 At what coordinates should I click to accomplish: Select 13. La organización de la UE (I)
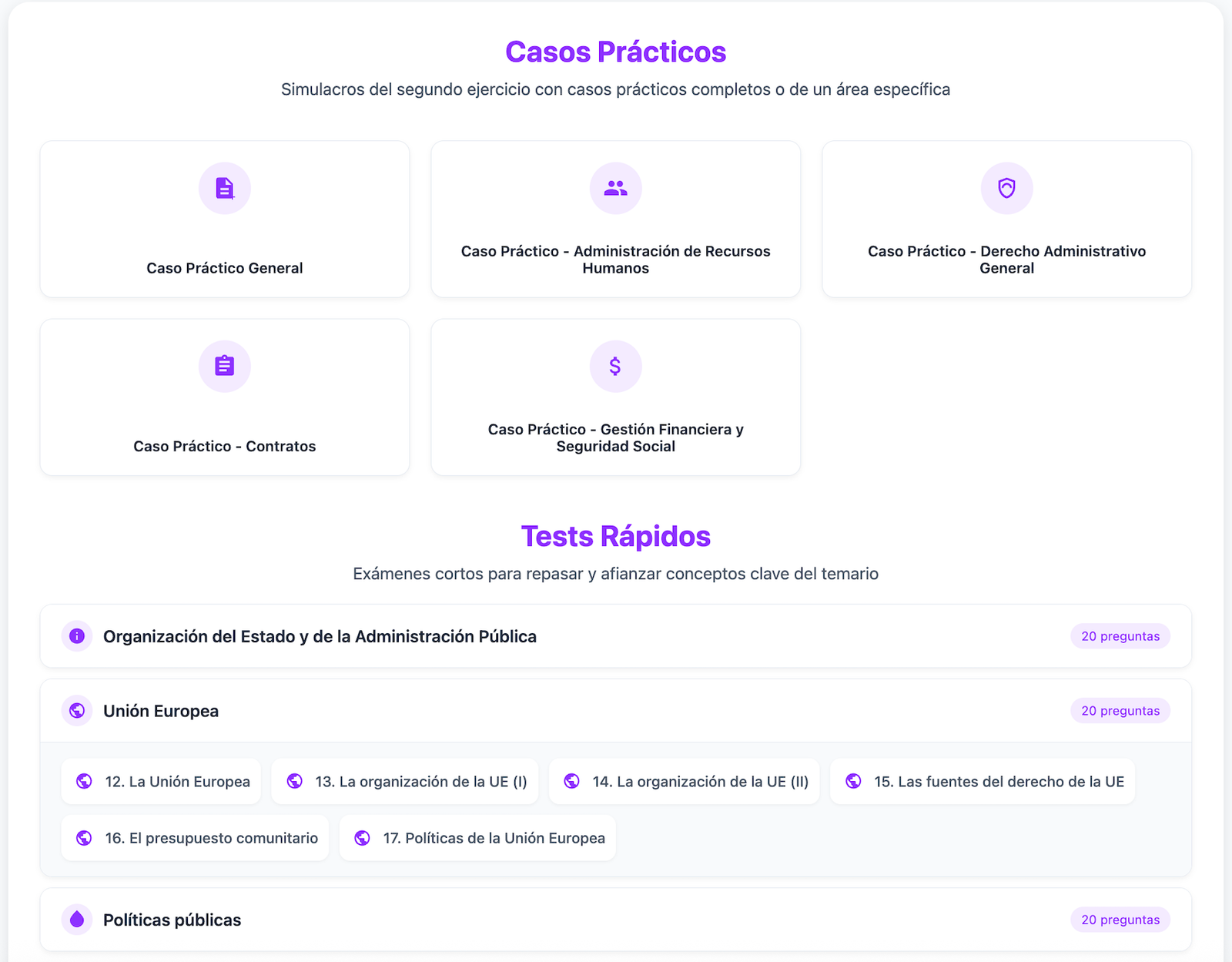[x=405, y=782]
